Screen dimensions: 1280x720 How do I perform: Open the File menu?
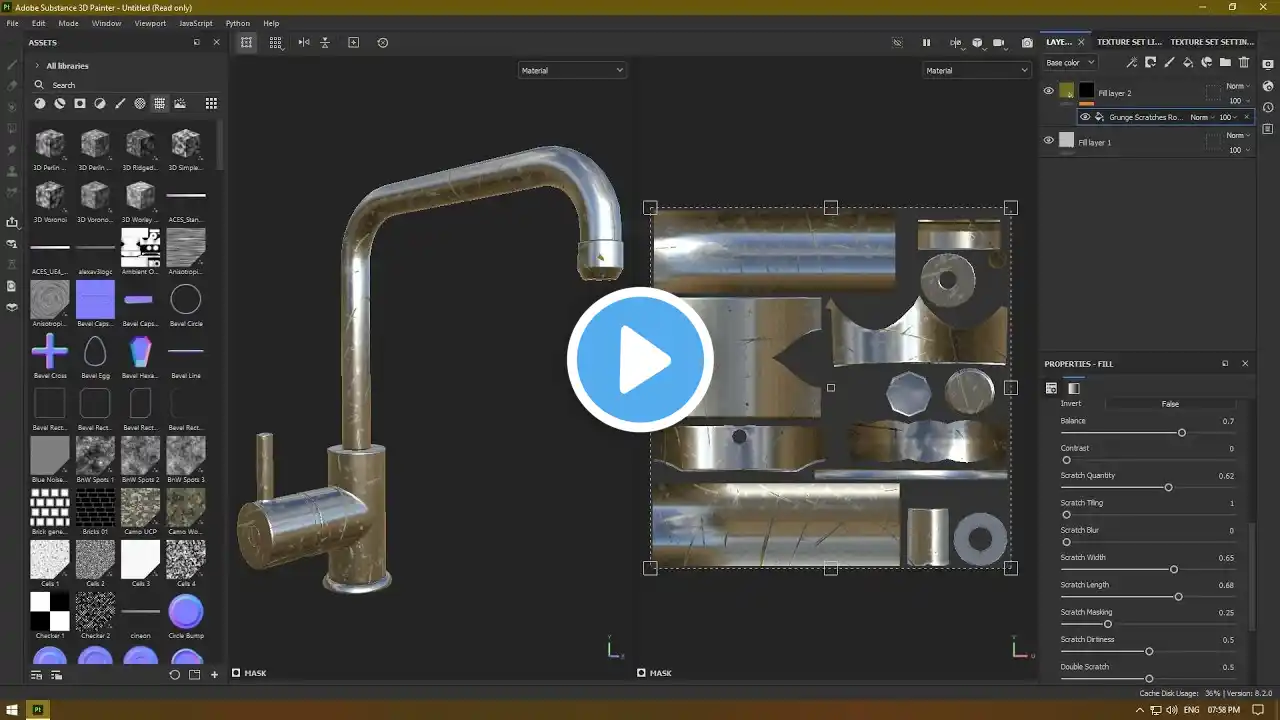(x=12, y=23)
